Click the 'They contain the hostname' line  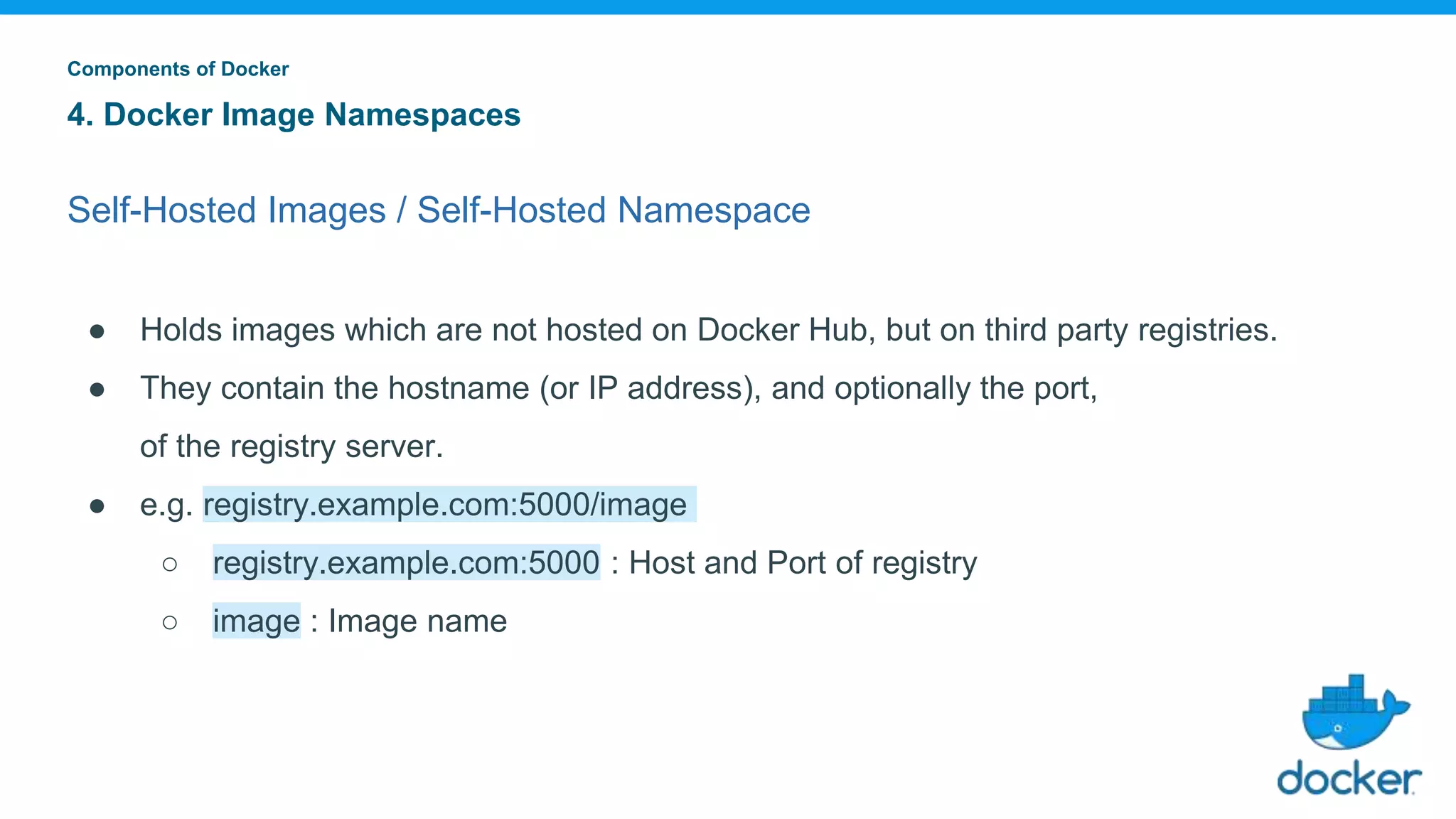pos(619,388)
